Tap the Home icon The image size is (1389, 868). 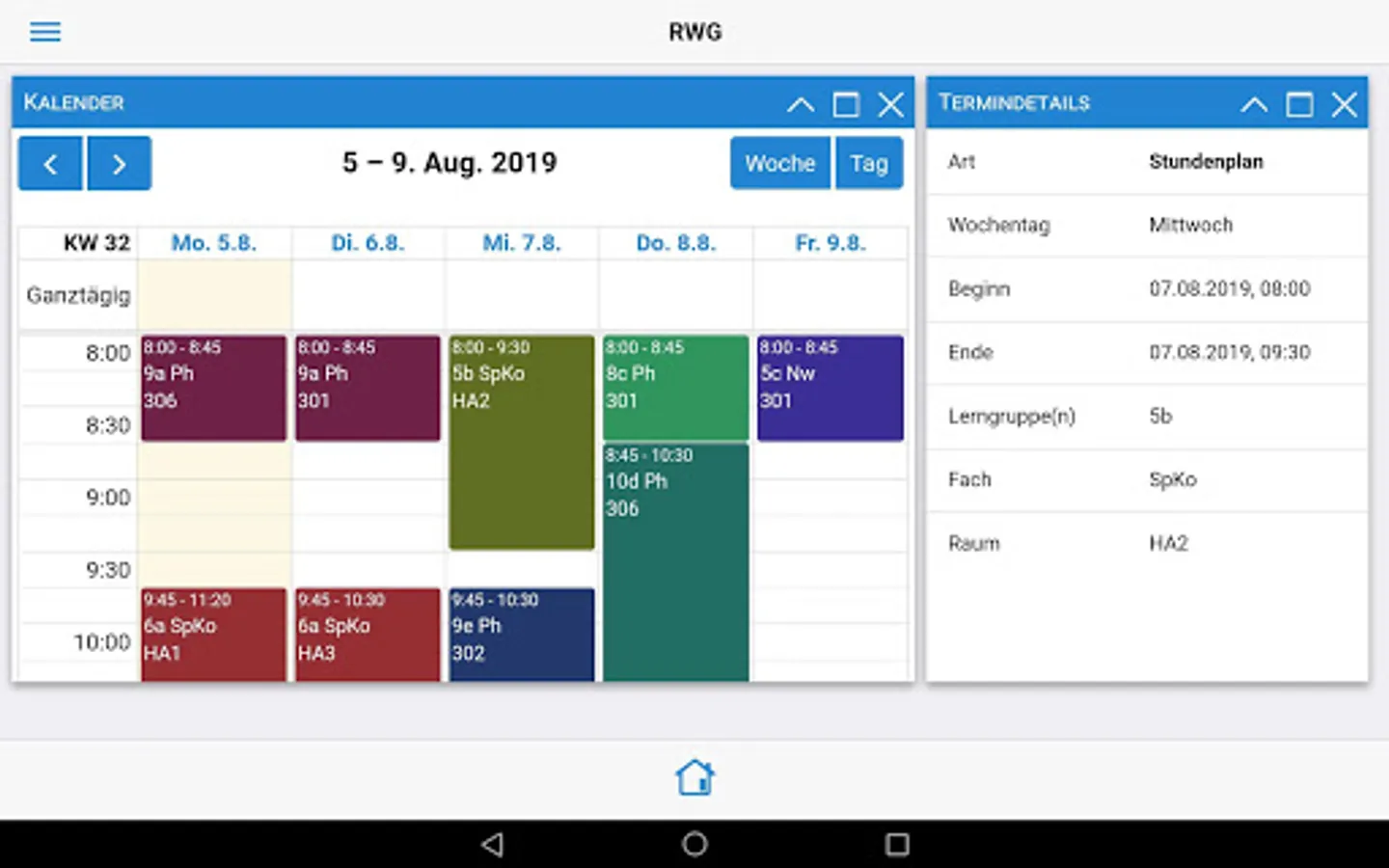tap(694, 777)
